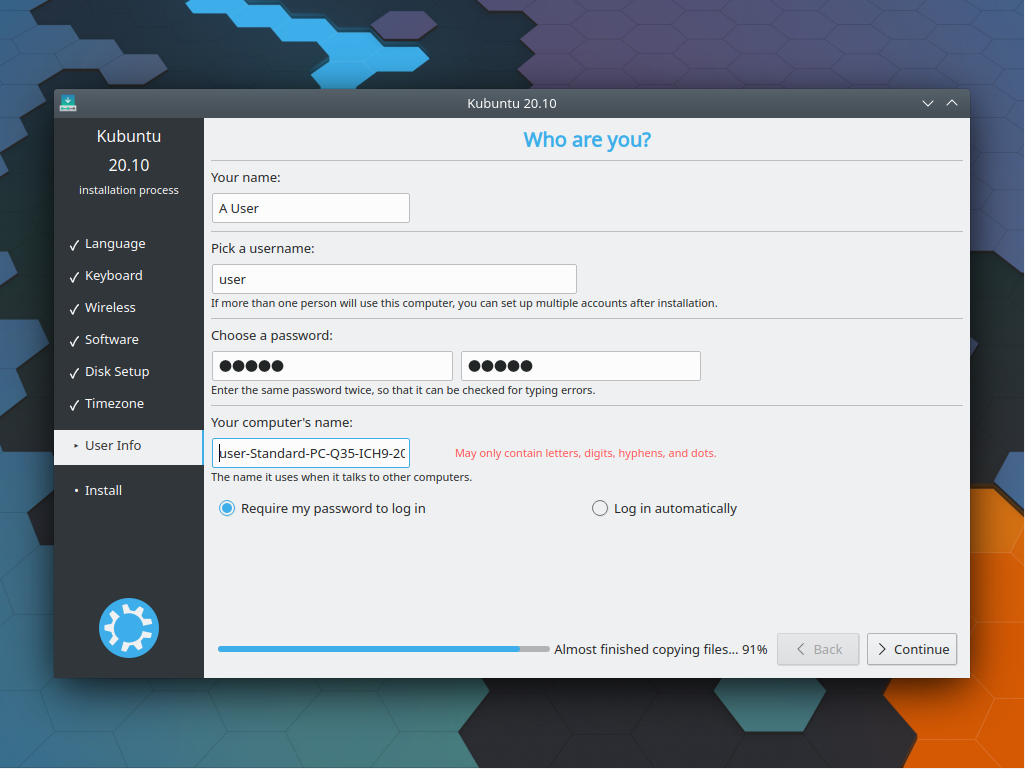Click the Continue button

coord(912,649)
